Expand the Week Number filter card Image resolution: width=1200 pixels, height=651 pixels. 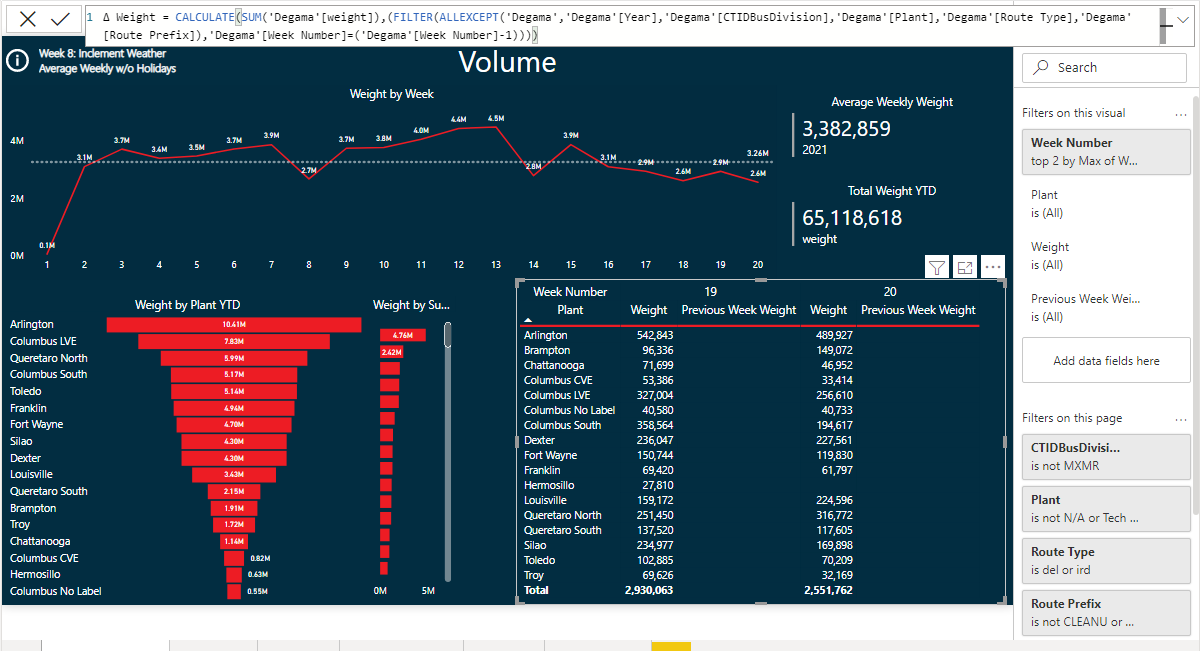[x=1106, y=151]
